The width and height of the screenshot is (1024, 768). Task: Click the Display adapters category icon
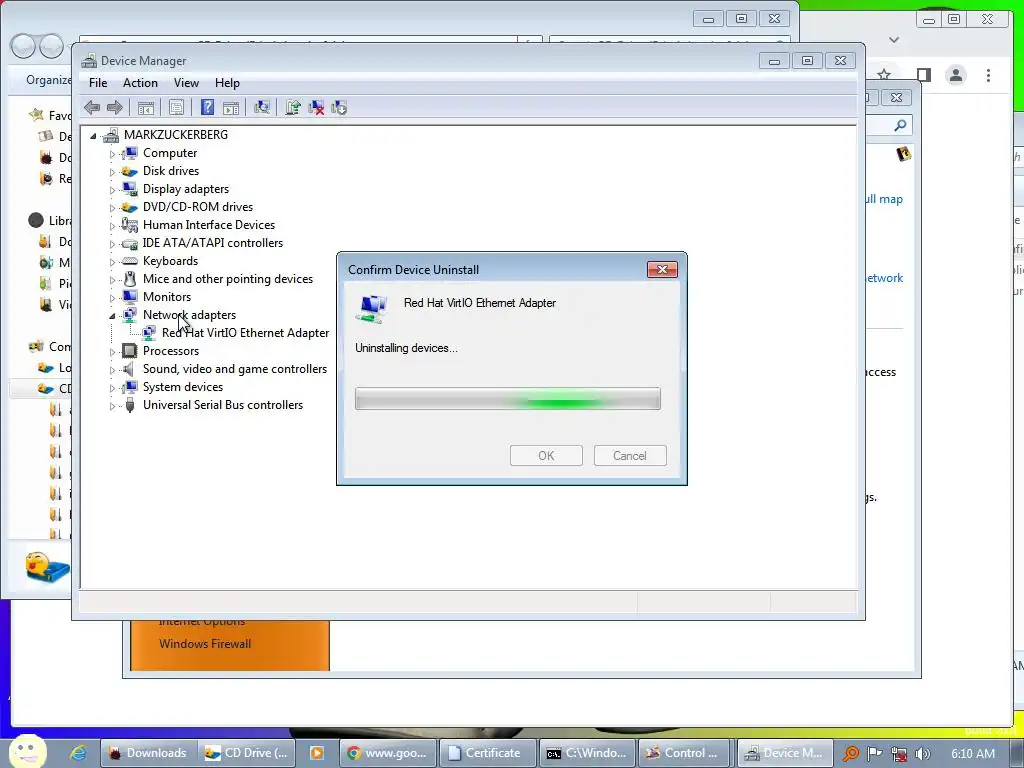130,189
